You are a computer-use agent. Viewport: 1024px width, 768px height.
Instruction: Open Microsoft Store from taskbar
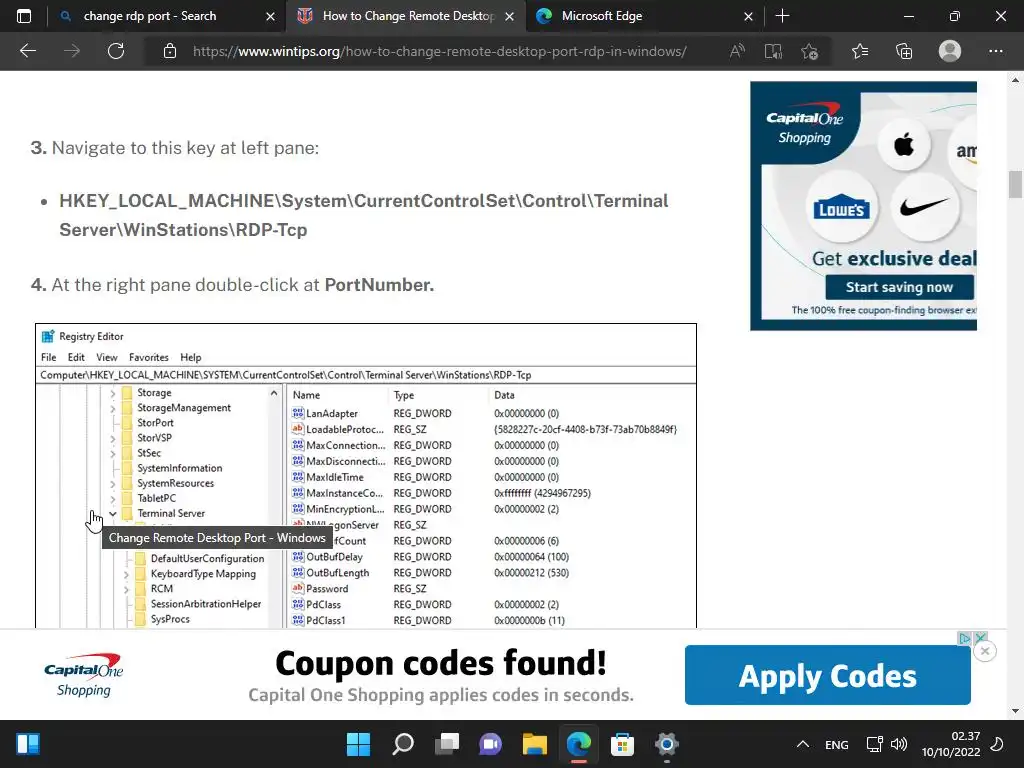click(x=622, y=744)
